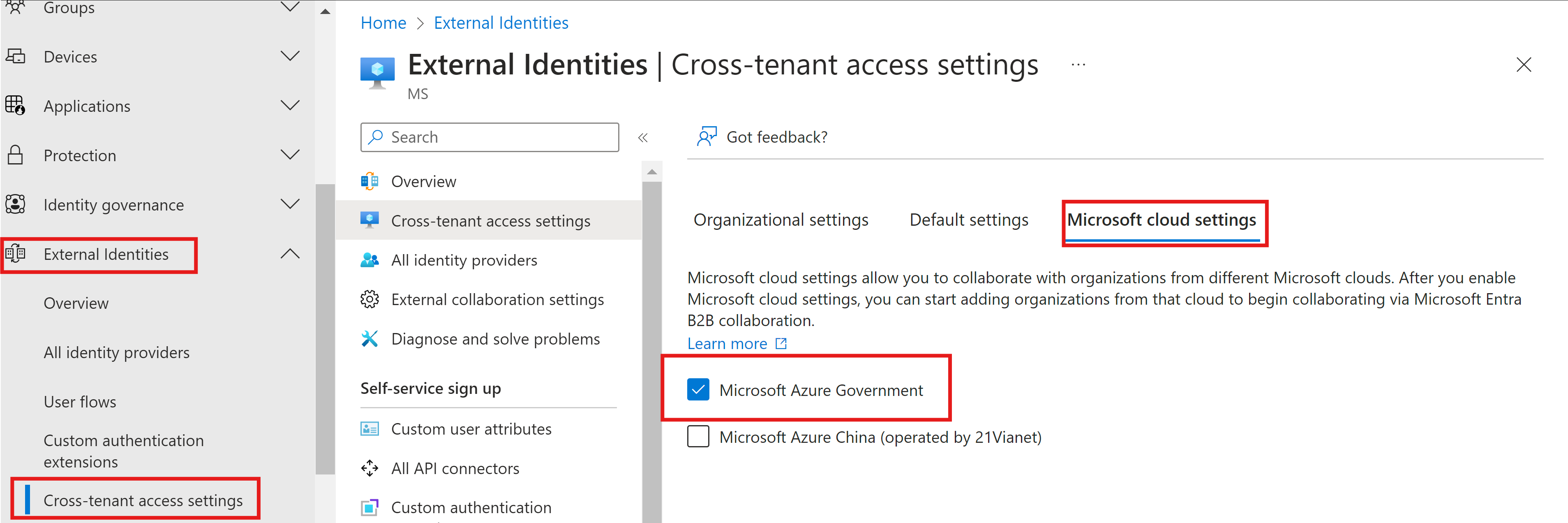Switch to Organizational settings tab
The image size is (1568, 523).
click(781, 220)
